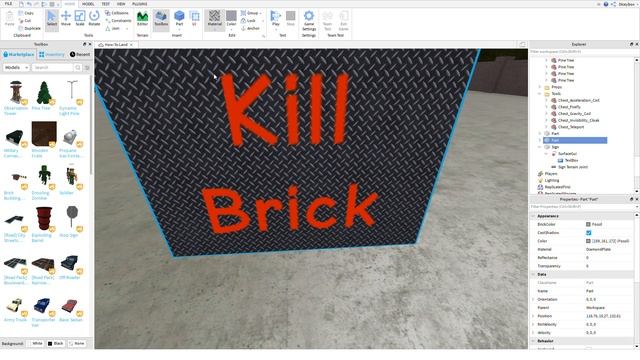Click the Play test button
The height and width of the screenshot is (360, 640).
coord(276,19)
